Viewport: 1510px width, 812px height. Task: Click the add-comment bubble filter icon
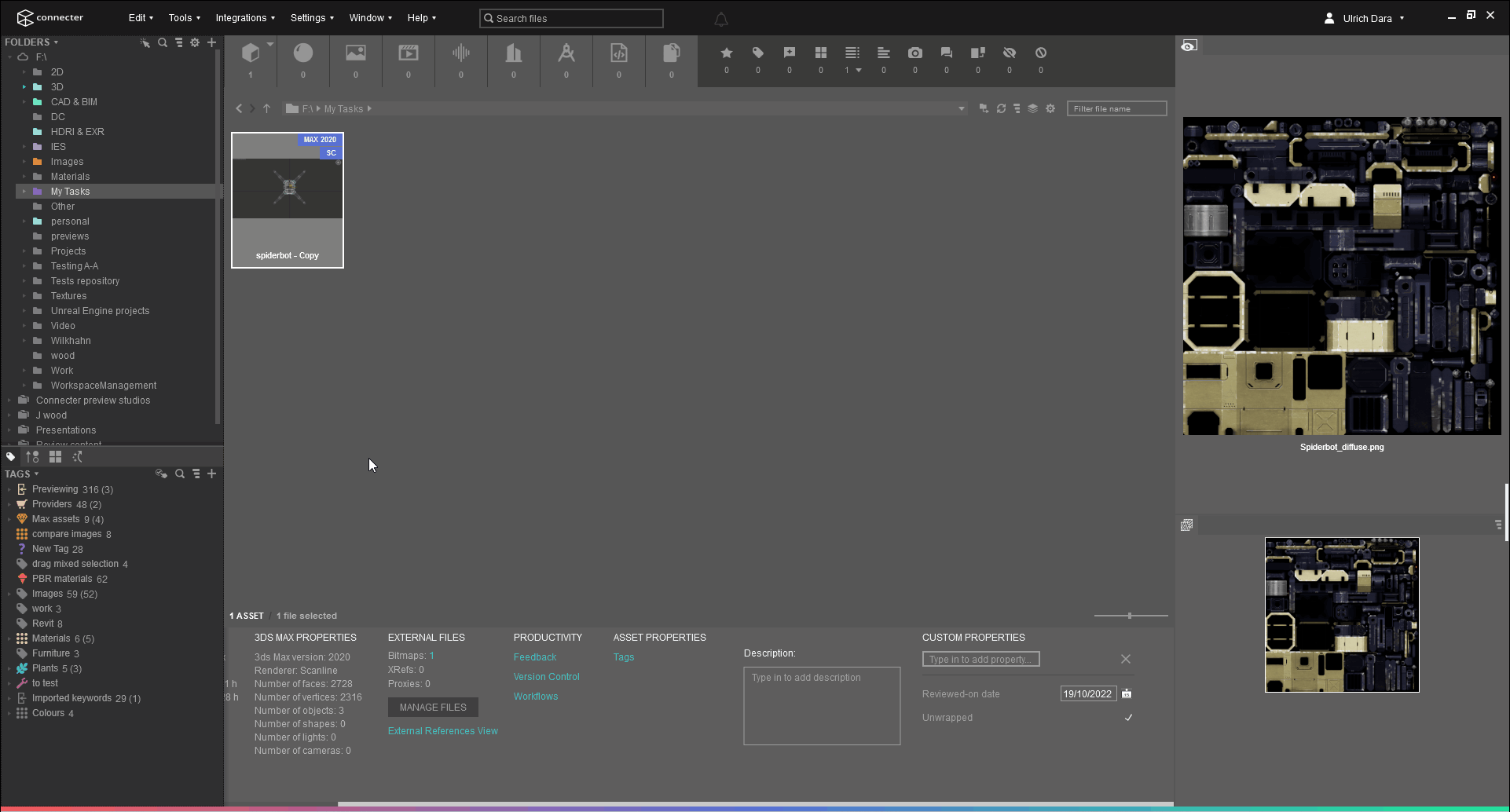[790, 53]
